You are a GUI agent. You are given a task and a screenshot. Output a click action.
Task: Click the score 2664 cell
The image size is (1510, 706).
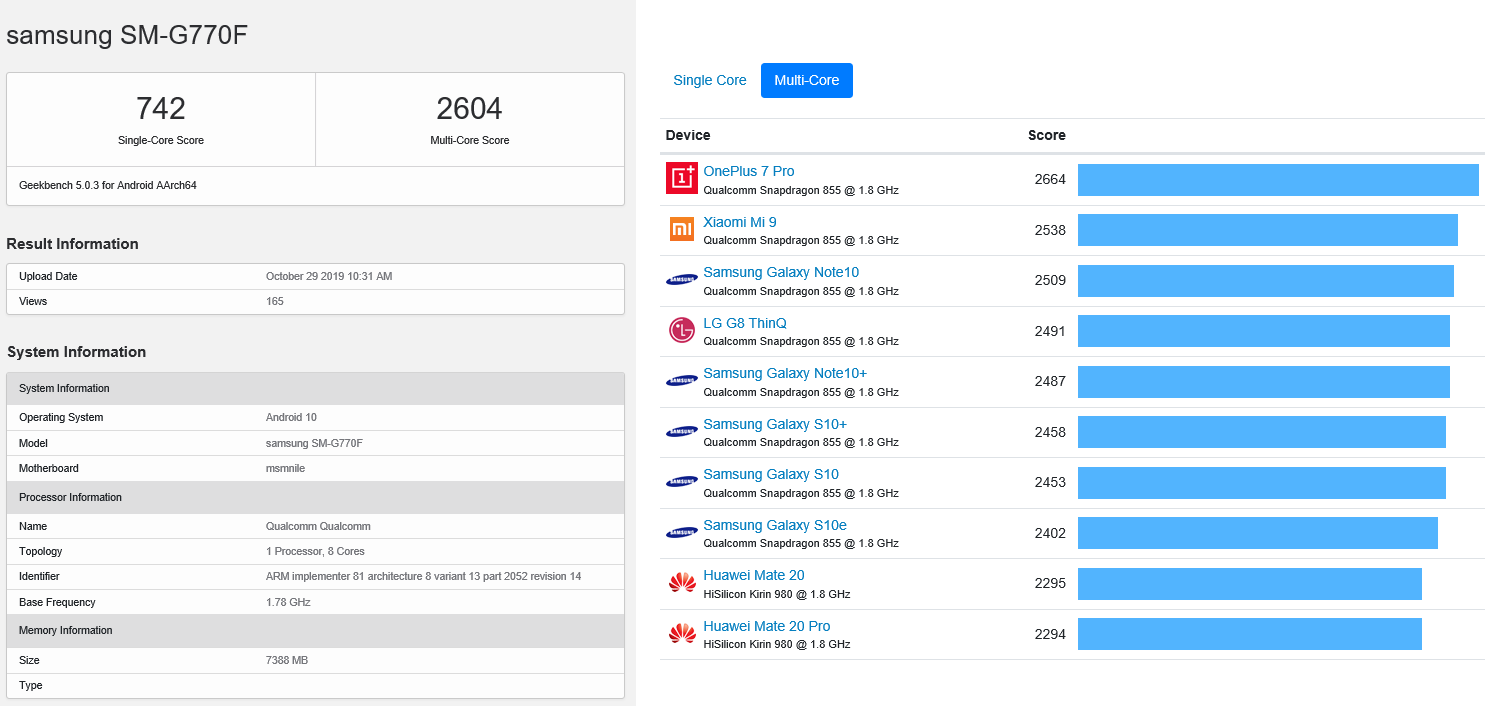pyautogui.click(x=1050, y=179)
